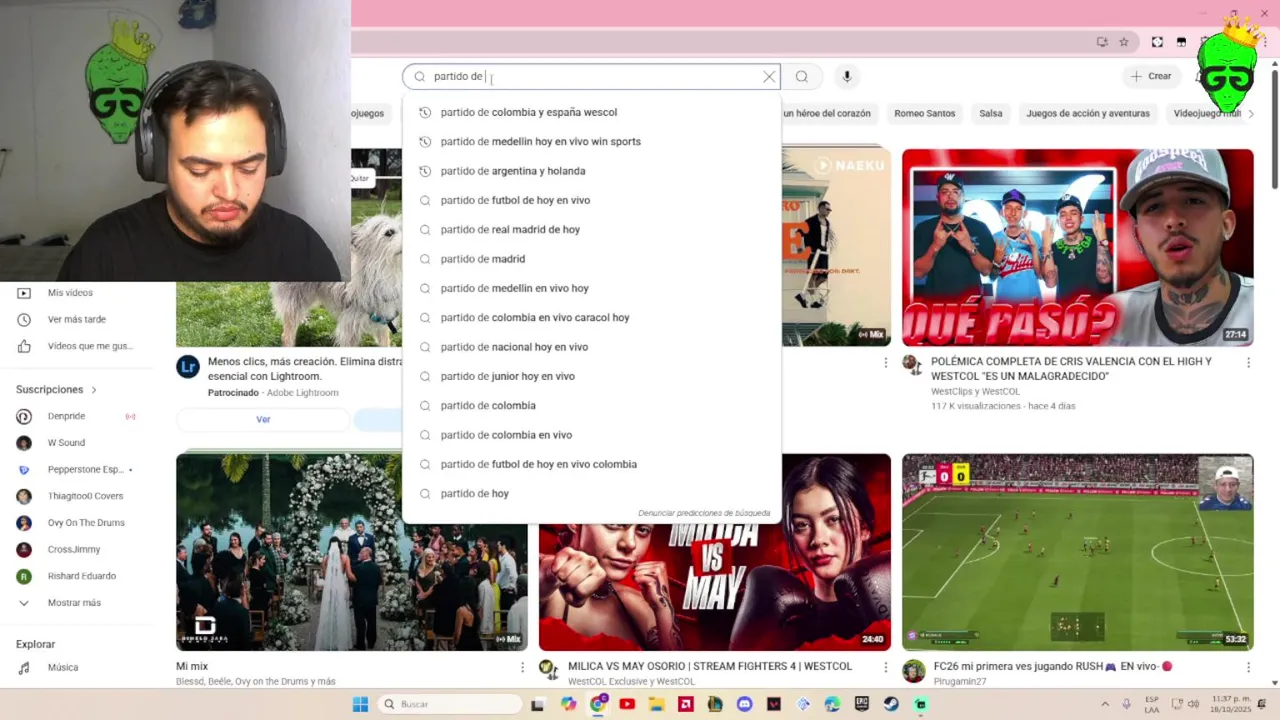The image size is (1280, 720).
Task: Launch Discord from the taskbar
Action: point(744,704)
